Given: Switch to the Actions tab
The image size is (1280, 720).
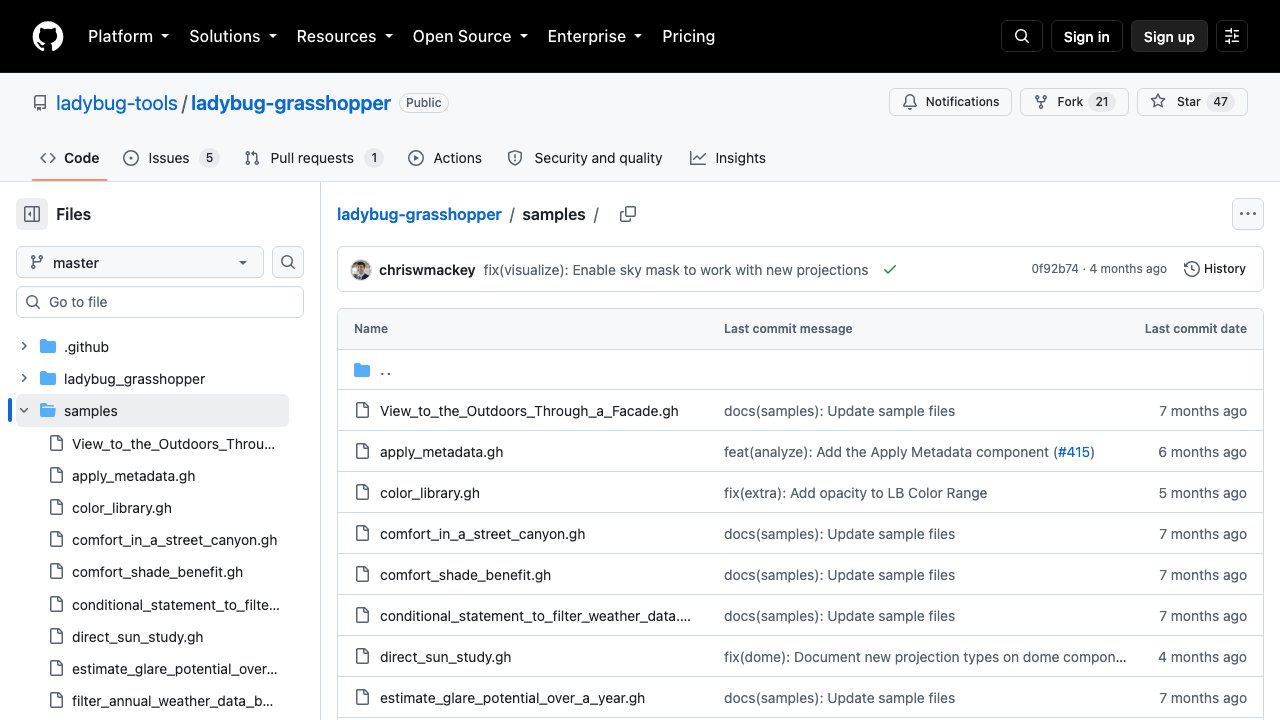Looking at the screenshot, I should point(445,158).
